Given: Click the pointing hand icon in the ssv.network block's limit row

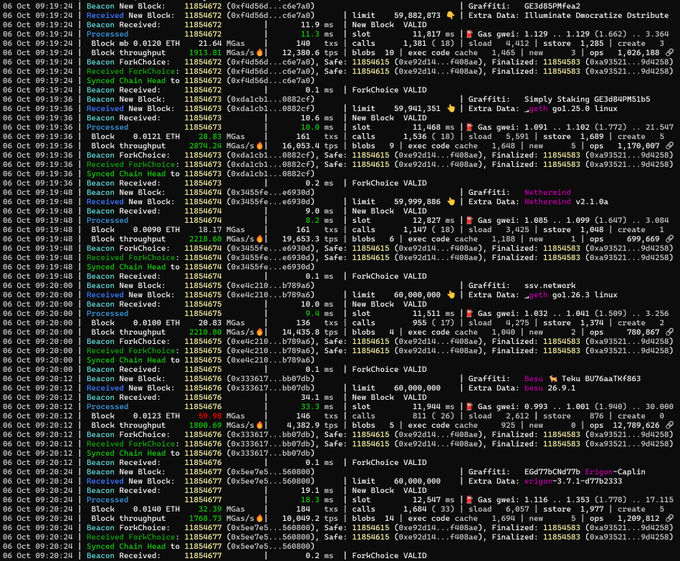Looking at the screenshot, I should (451, 295).
